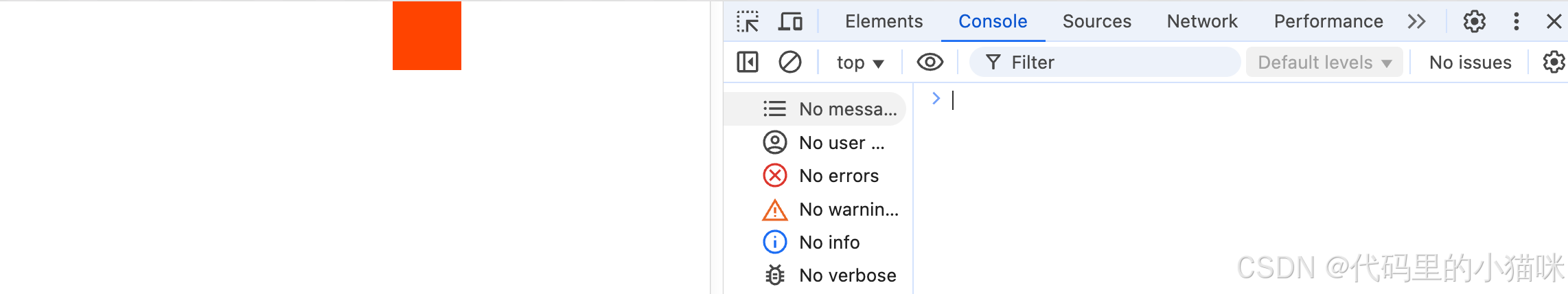1568x294 pixels.
Task: Select the No errors sidebar filter
Action: pos(820,176)
